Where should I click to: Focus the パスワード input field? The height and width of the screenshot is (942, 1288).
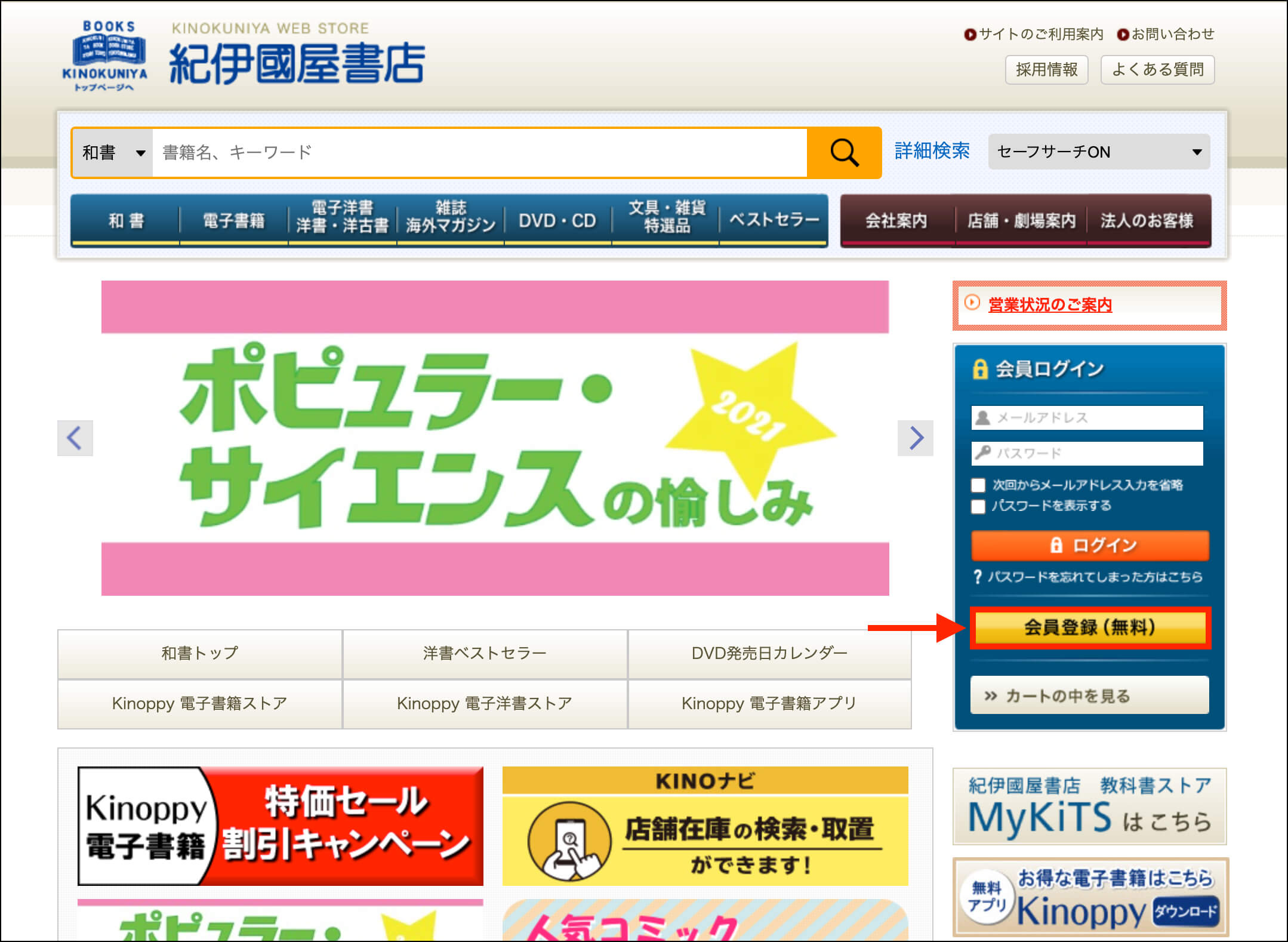click(1087, 453)
